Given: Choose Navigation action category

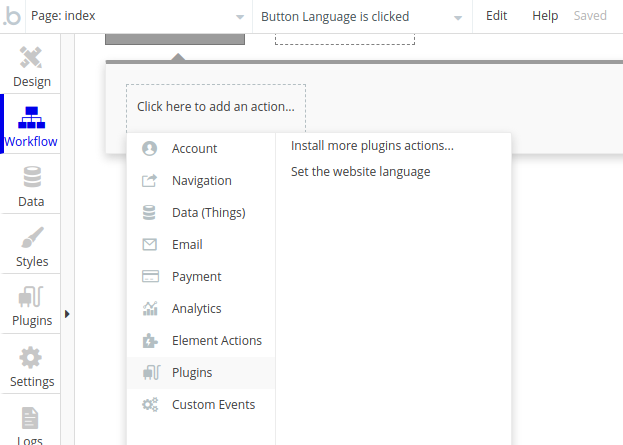Looking at the screenshot, I should [x=201, y=181].
